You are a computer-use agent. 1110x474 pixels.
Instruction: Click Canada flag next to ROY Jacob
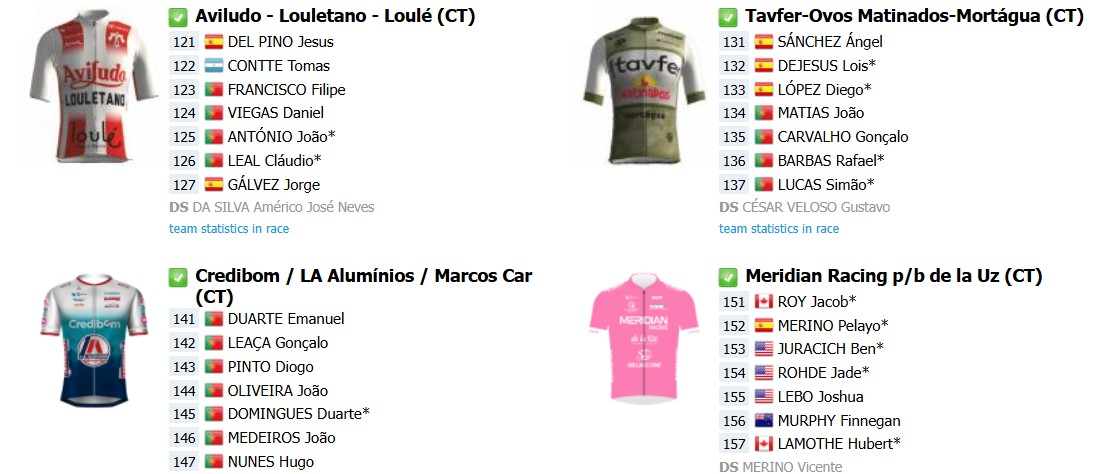(x=764, y=301)
